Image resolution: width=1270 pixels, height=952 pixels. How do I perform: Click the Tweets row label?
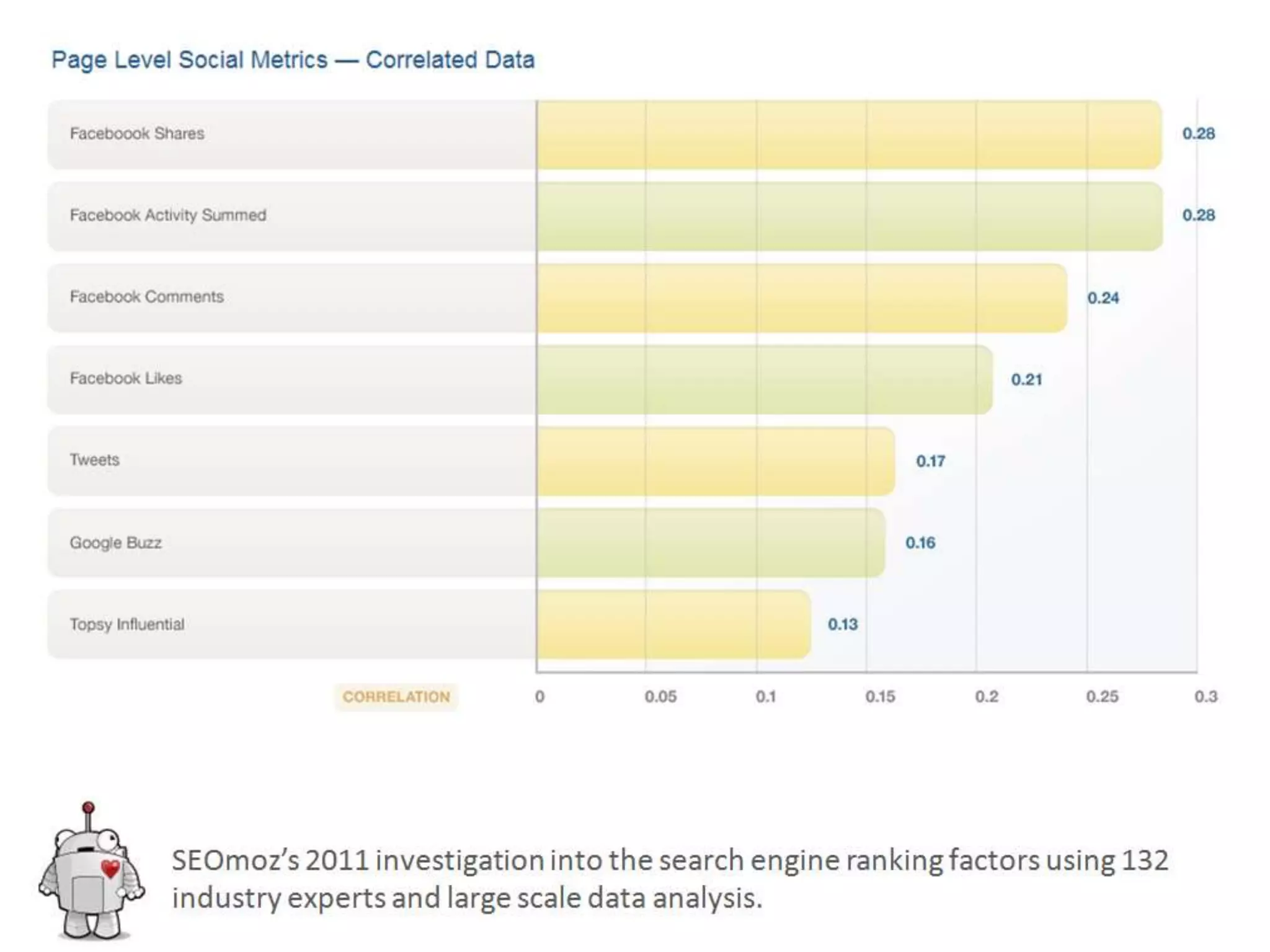coord(94,460)
